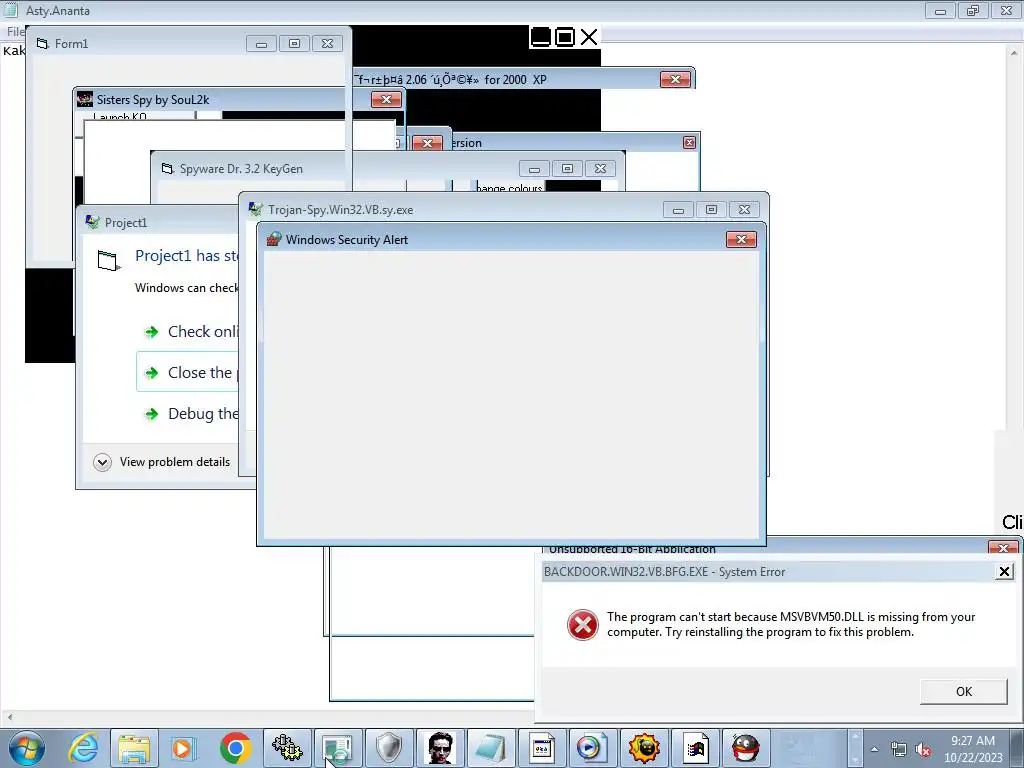The height and width of the screenshot is (768, 1024).
Task: Close the Trojan-Spy.Win32.VB.sy.exe window
Action: (744, 210)
